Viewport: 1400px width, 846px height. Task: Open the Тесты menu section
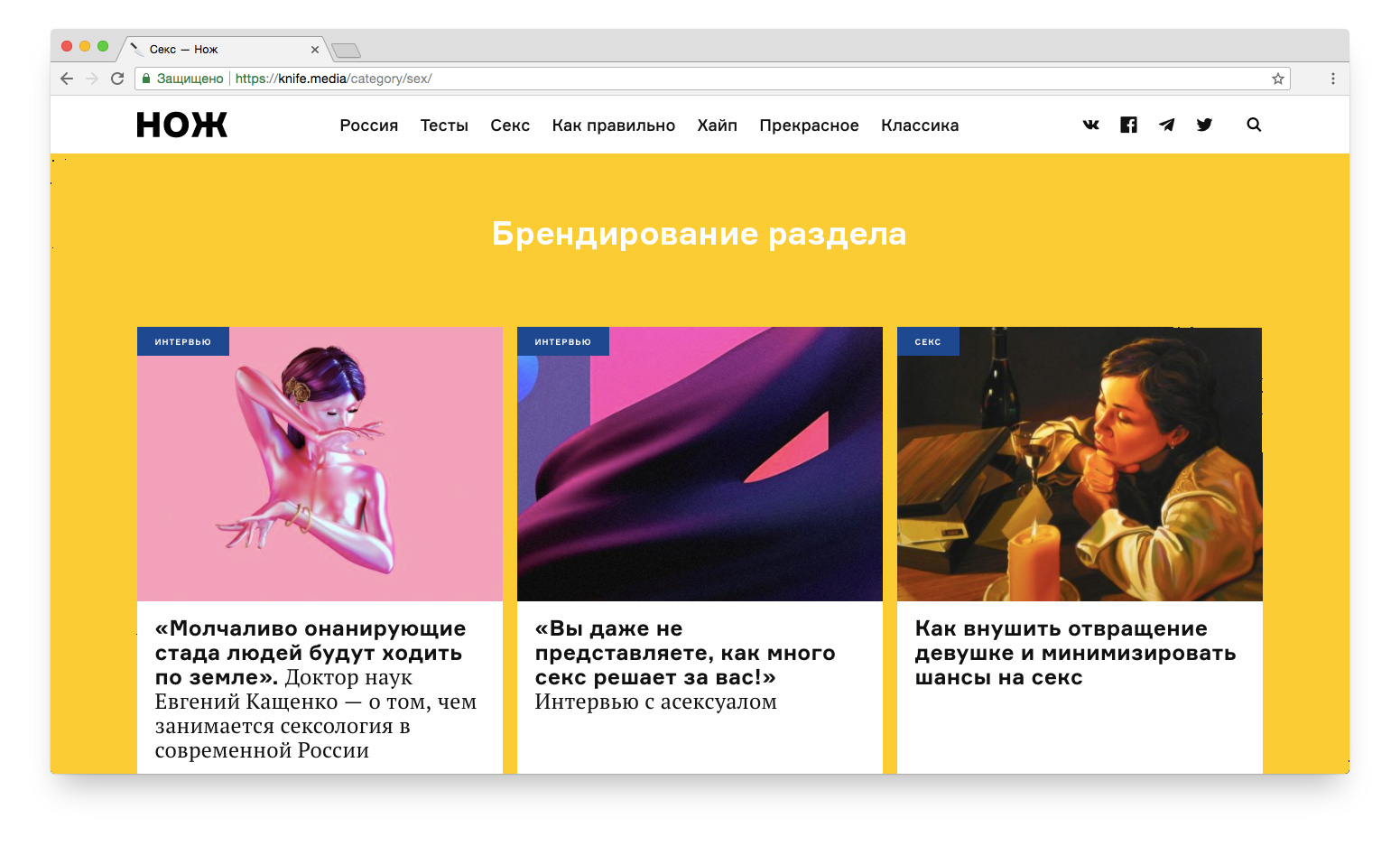pos(444,126)
